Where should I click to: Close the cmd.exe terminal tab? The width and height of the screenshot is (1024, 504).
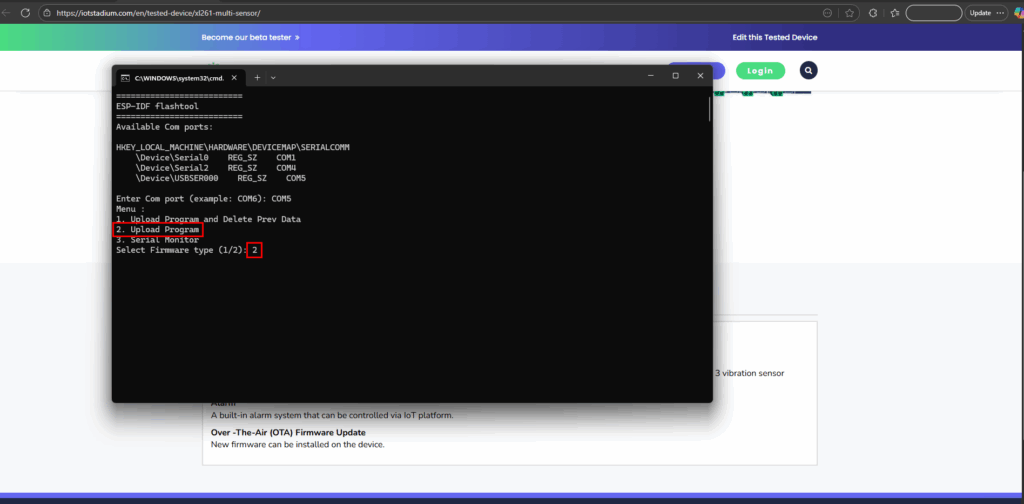point(235,77)
